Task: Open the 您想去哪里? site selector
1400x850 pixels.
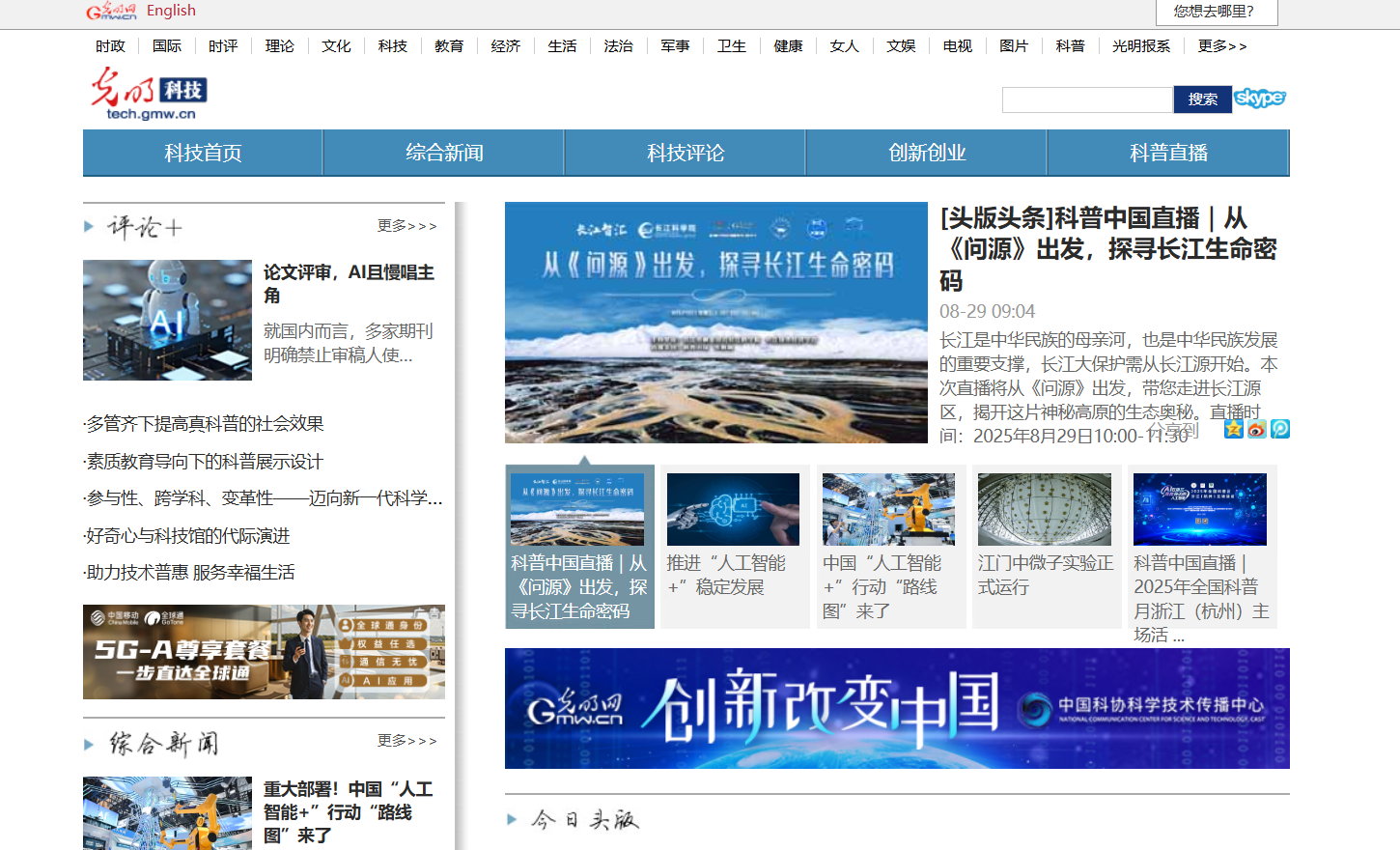Action: point(1217,12)
